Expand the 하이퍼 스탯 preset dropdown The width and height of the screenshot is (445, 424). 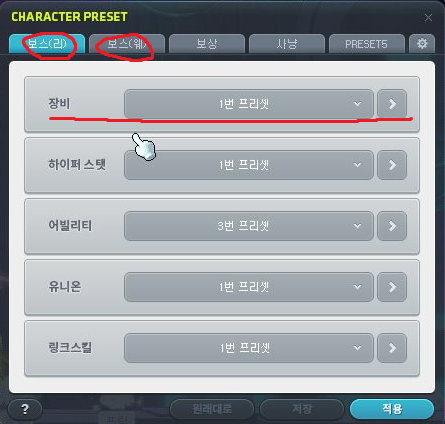(249, 165)
